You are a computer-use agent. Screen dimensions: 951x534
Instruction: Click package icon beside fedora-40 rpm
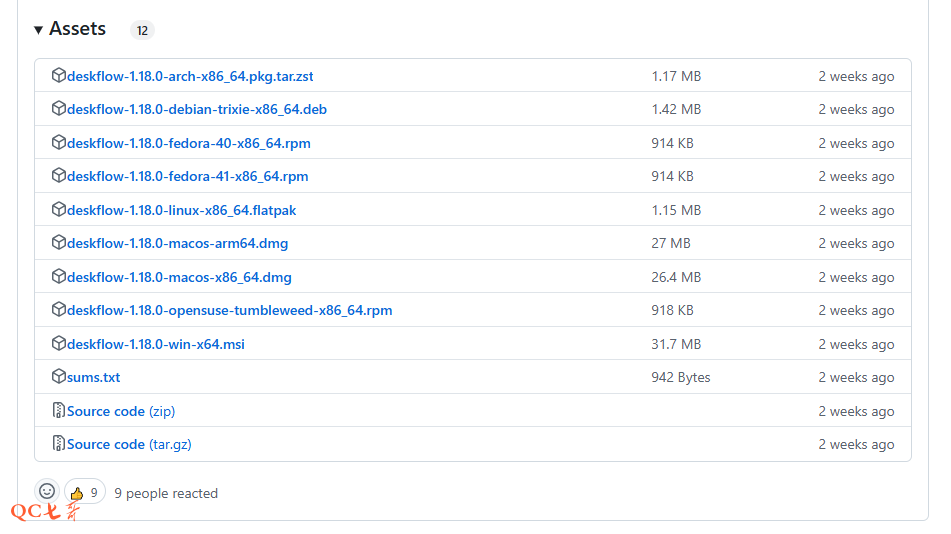click(59, 143)
